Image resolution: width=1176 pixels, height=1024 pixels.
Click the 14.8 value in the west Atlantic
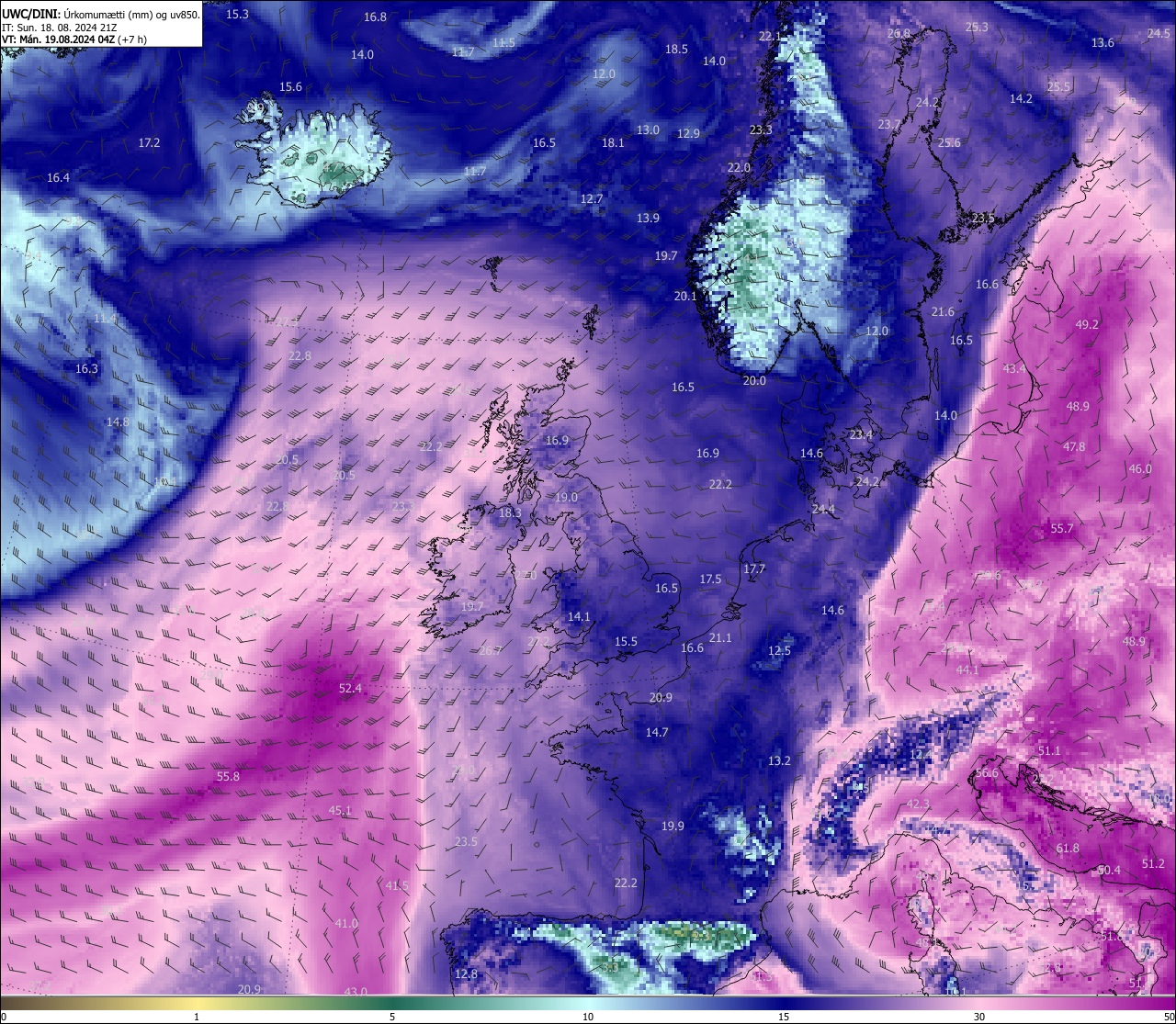(x=118, y=422)
